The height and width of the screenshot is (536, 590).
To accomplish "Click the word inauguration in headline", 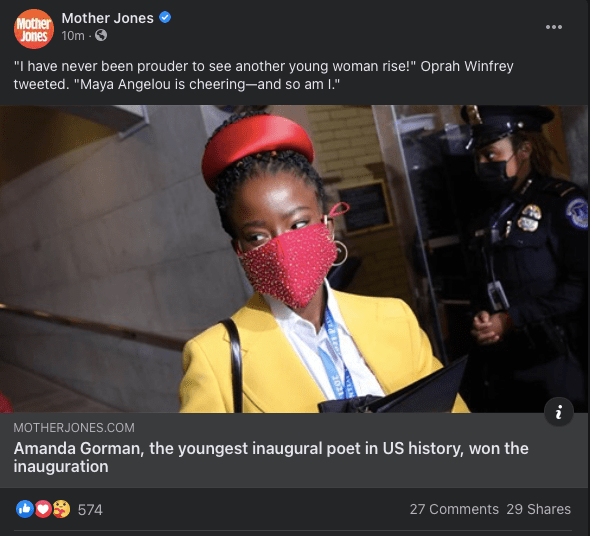I will (61, 467).
